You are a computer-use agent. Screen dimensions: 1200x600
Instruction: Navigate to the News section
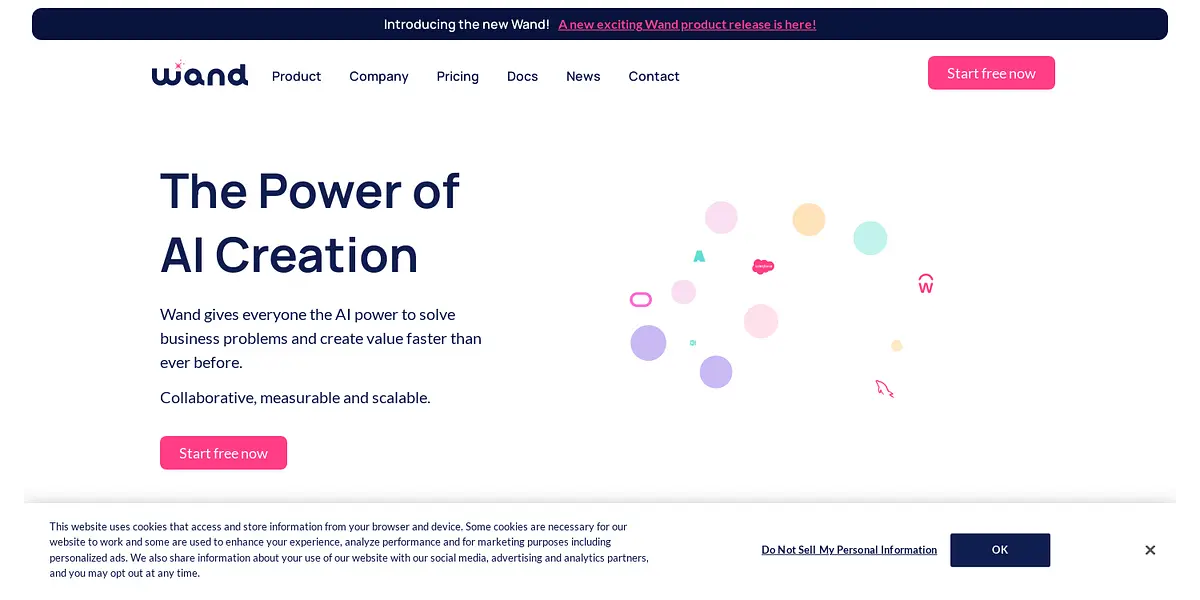click(x=583, y=76)
